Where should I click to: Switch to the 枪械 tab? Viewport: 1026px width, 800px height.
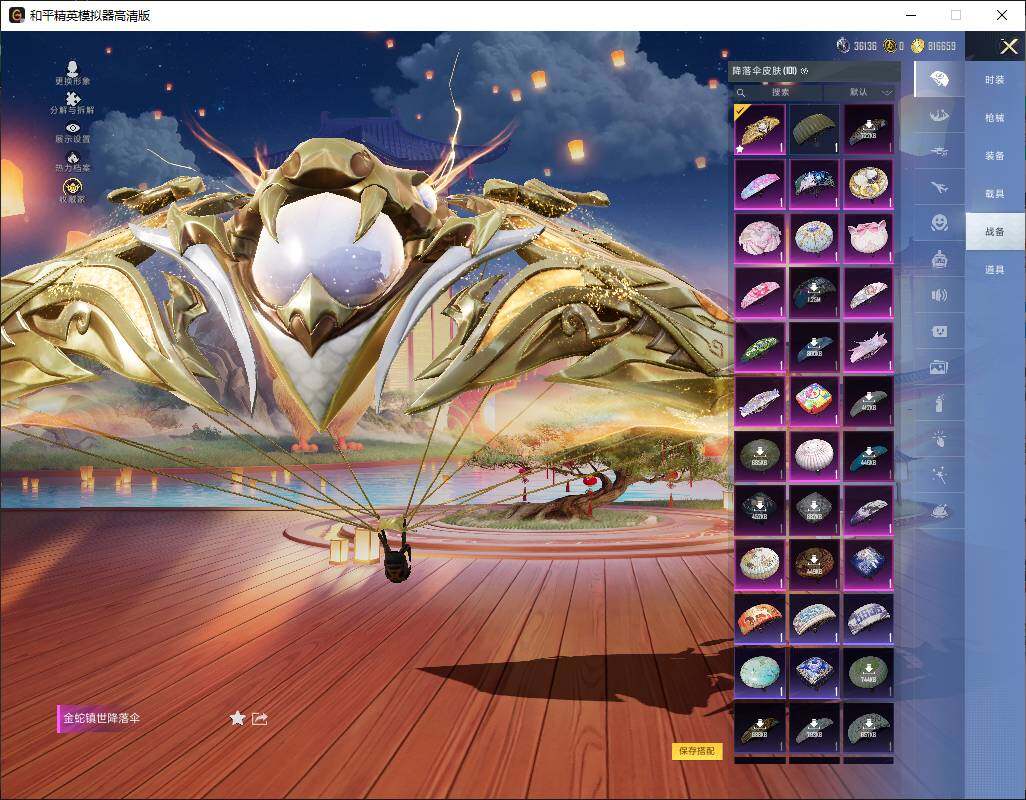[x=994, y=118]
